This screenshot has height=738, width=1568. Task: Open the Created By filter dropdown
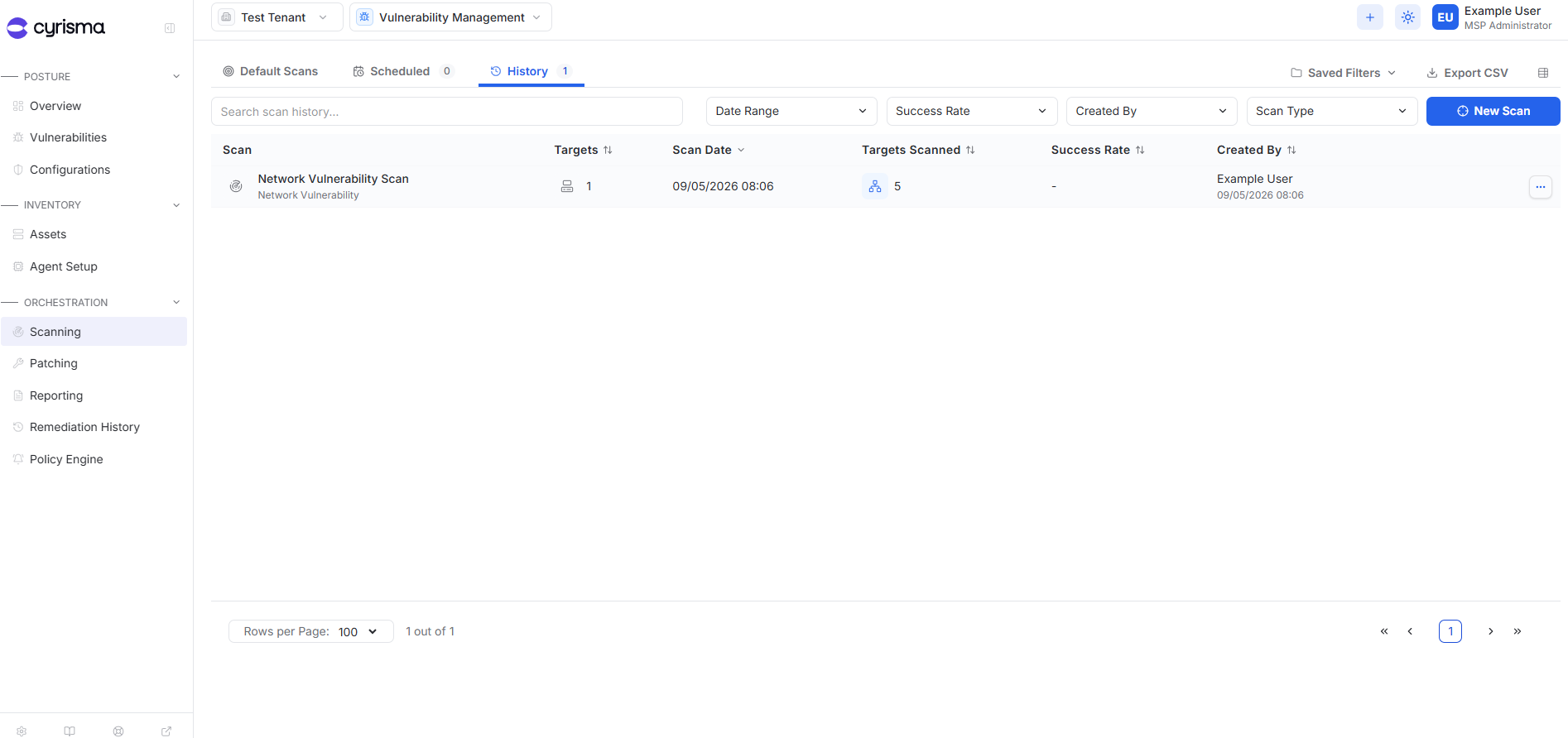coord(1152,111)
